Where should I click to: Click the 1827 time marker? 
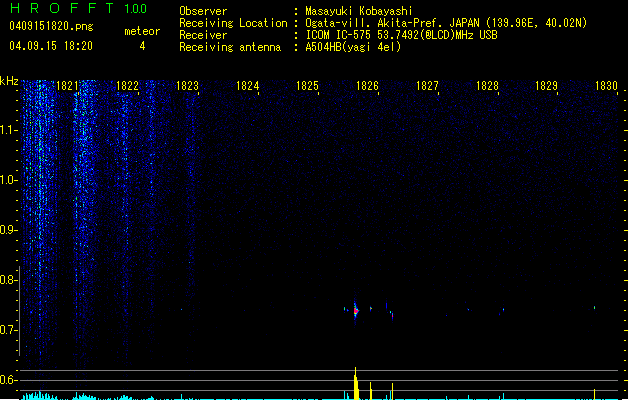(x=427, y=86)
